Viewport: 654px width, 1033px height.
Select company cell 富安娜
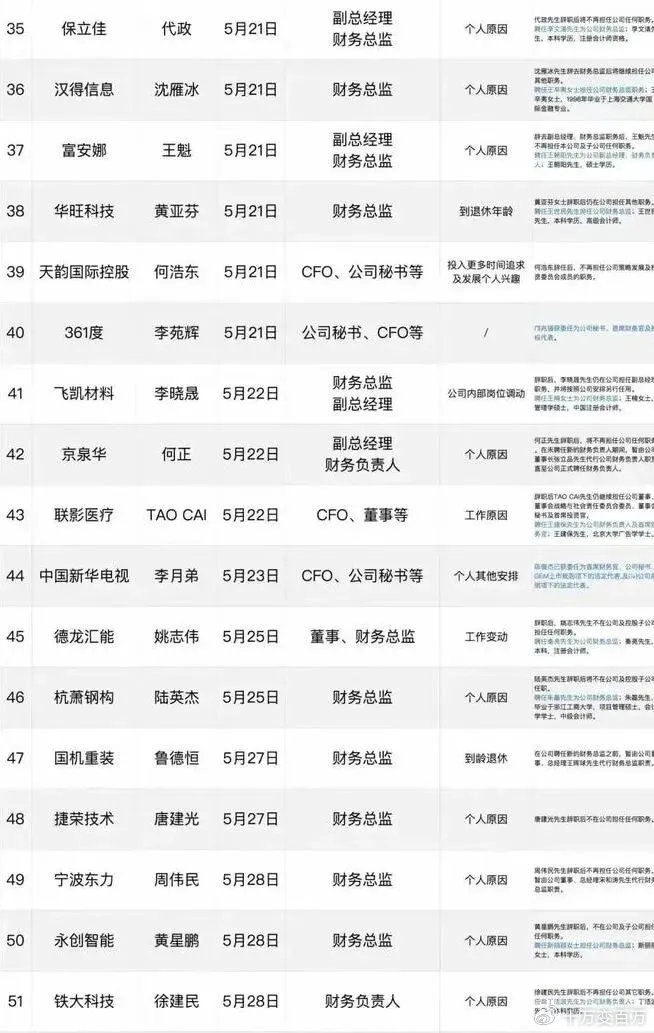[84, 150]
